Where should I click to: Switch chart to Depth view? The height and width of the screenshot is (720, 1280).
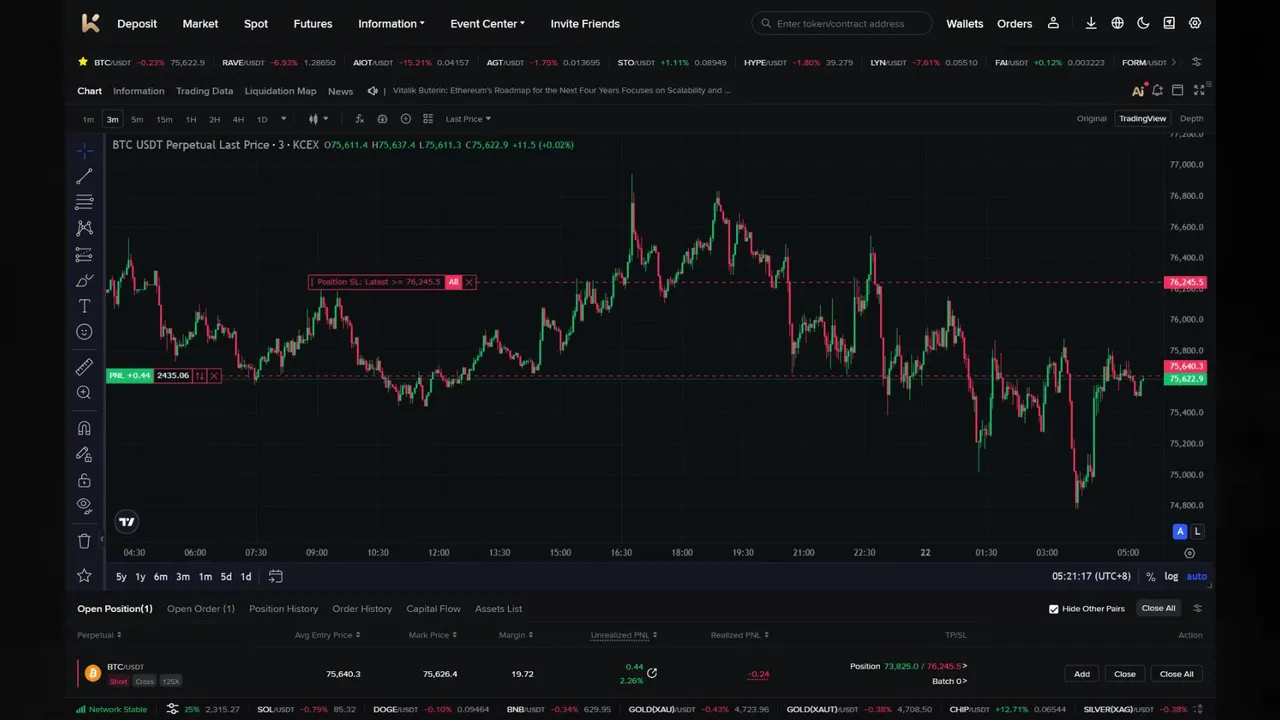[1191, 119]
